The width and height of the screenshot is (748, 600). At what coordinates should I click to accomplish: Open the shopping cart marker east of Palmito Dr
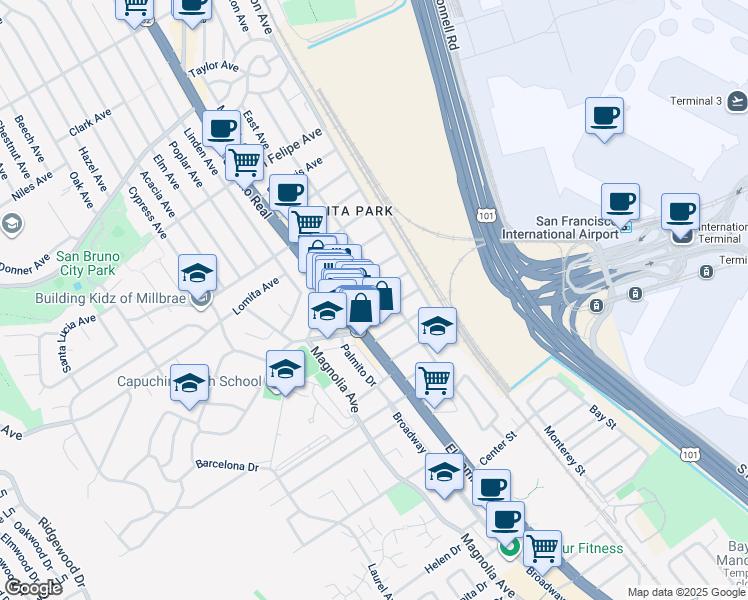pos(434,384)
